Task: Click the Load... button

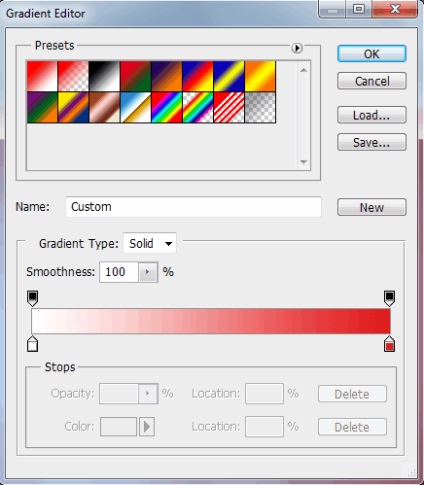Action: coord(372,115)
